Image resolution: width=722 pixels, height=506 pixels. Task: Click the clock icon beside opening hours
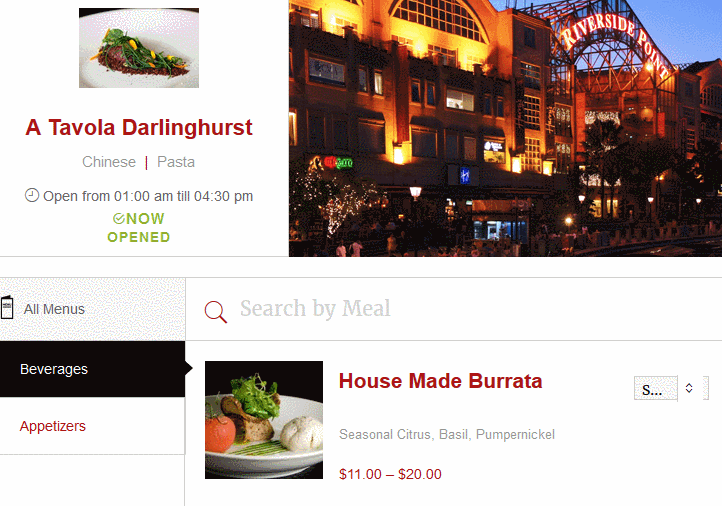(32, 195)
